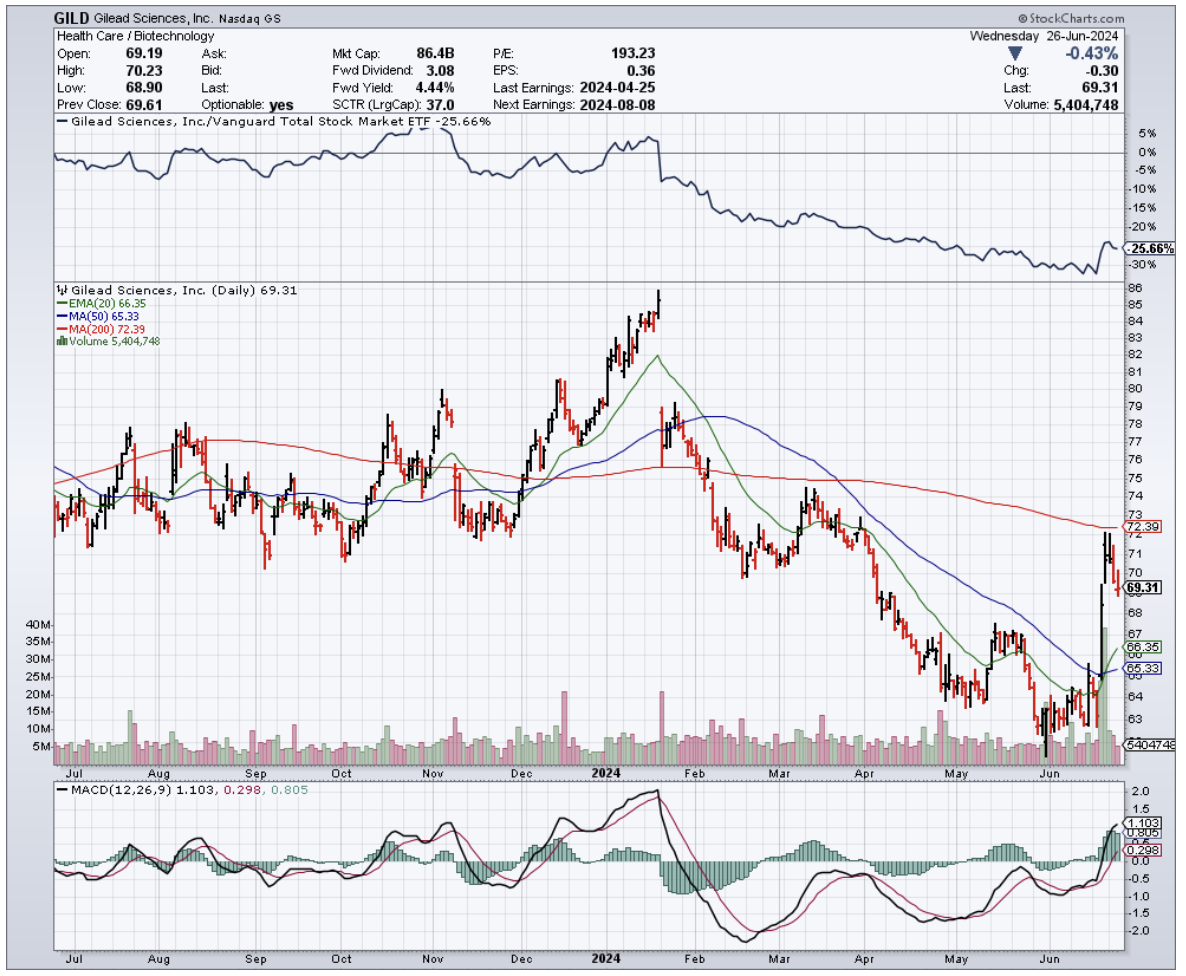Click the candlestick icon beside Gilead Sciences (Daily)
The width and height of the screenshot is (1186, 976).
tap(61, 290)
